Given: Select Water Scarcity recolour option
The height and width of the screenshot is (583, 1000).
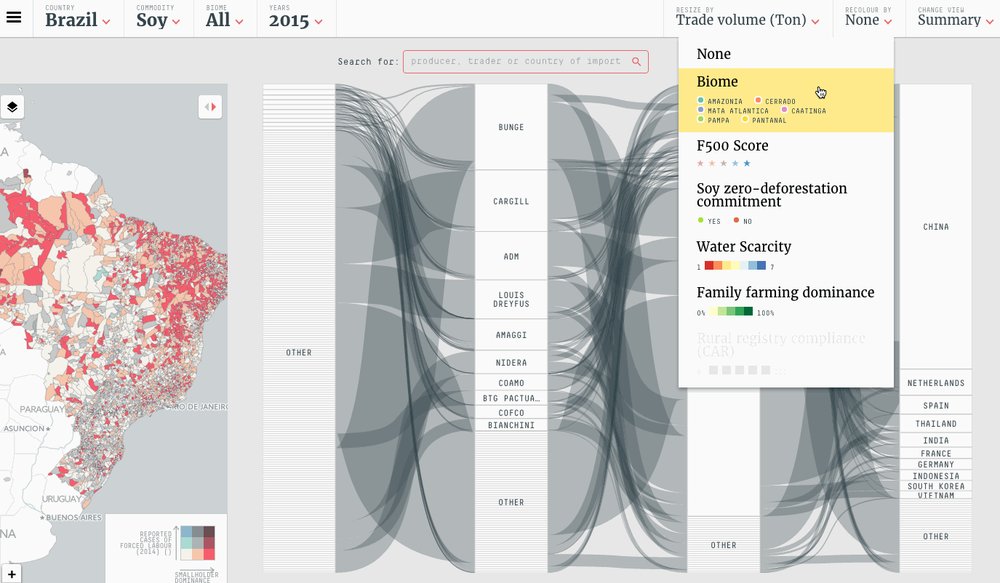Looking at the screenshot, I should click(x=786, y=255).
